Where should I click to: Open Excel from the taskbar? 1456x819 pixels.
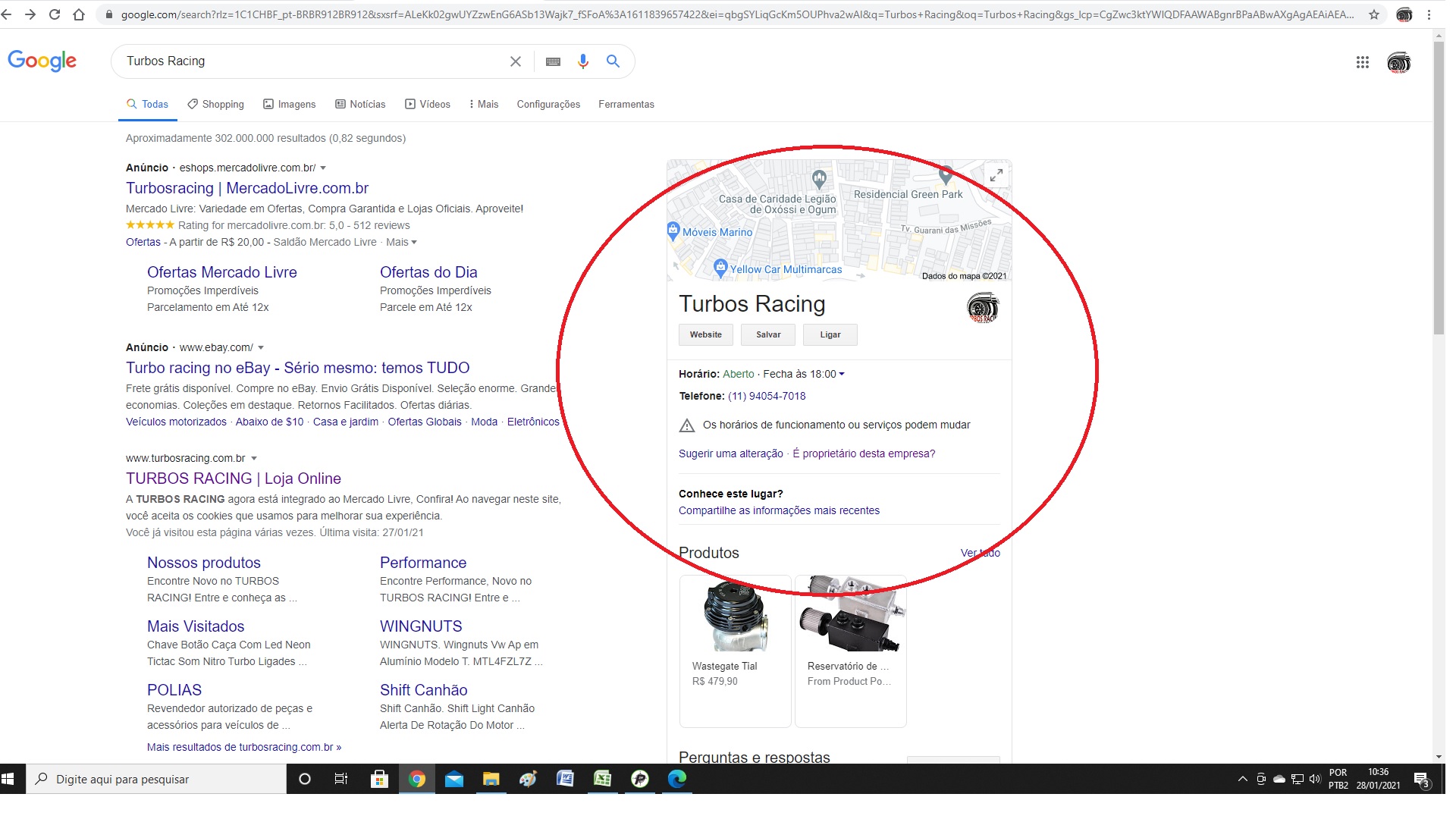pyautogui.click(x=602, y=779)
